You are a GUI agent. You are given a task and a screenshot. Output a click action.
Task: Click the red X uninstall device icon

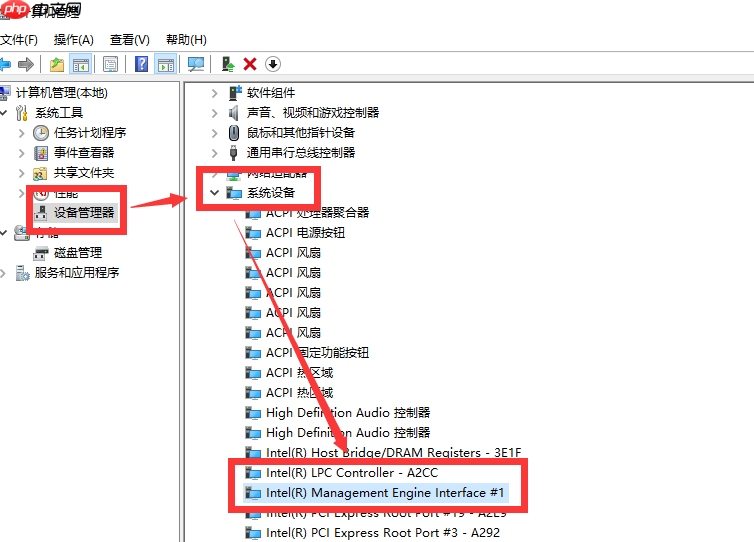pos(250,64)
